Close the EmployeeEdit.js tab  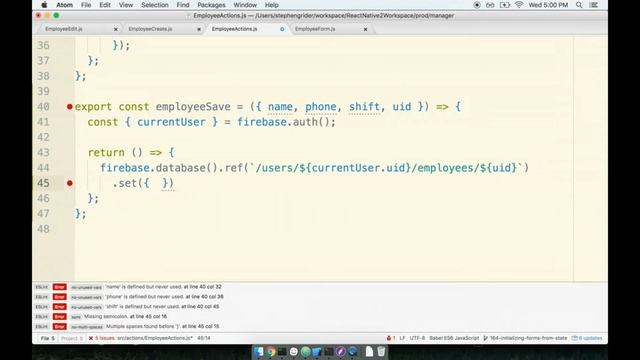point(116,29)
